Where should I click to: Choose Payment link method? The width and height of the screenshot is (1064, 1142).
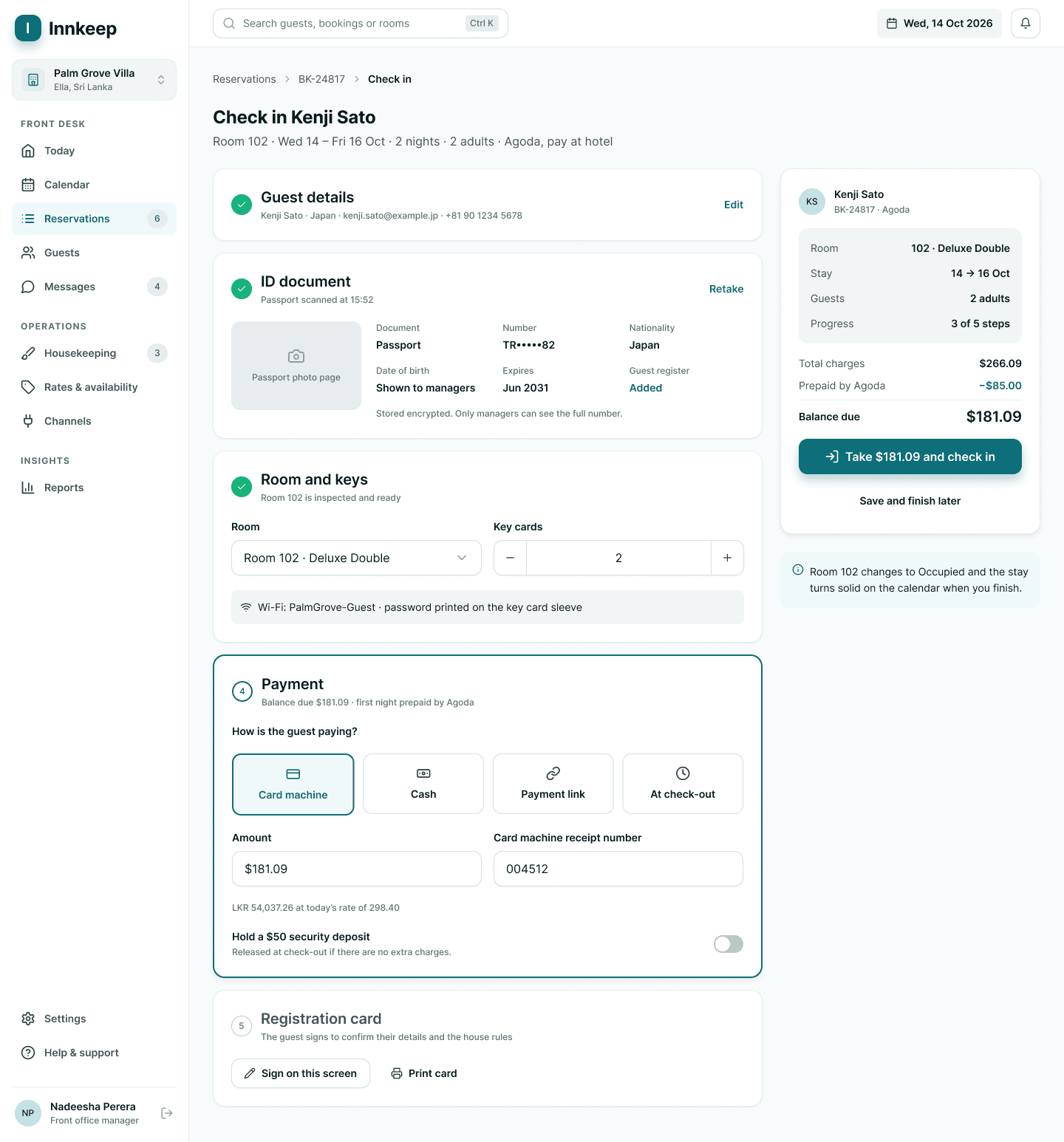[553, 784]
